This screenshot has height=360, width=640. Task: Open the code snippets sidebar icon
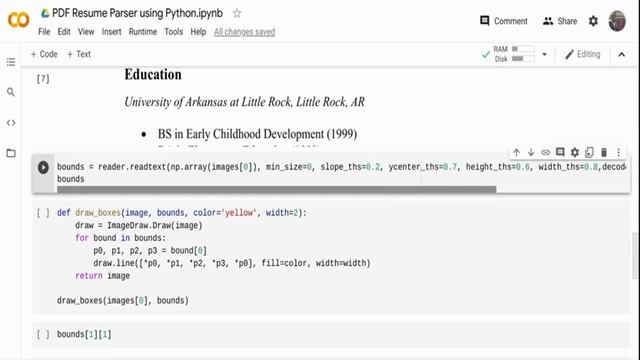11,123
